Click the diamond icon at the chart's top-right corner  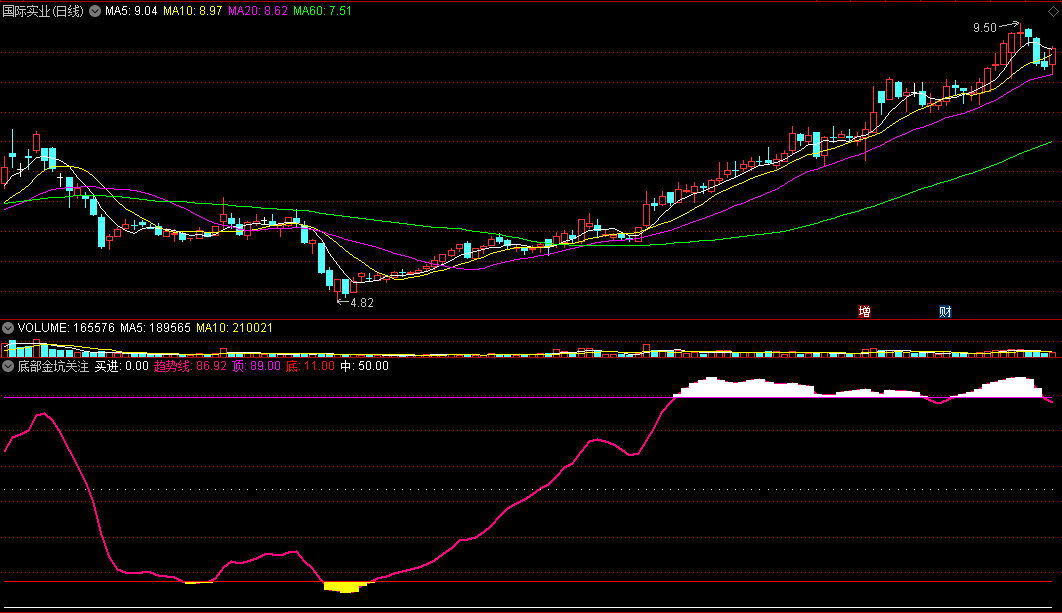click(1053, 12)
